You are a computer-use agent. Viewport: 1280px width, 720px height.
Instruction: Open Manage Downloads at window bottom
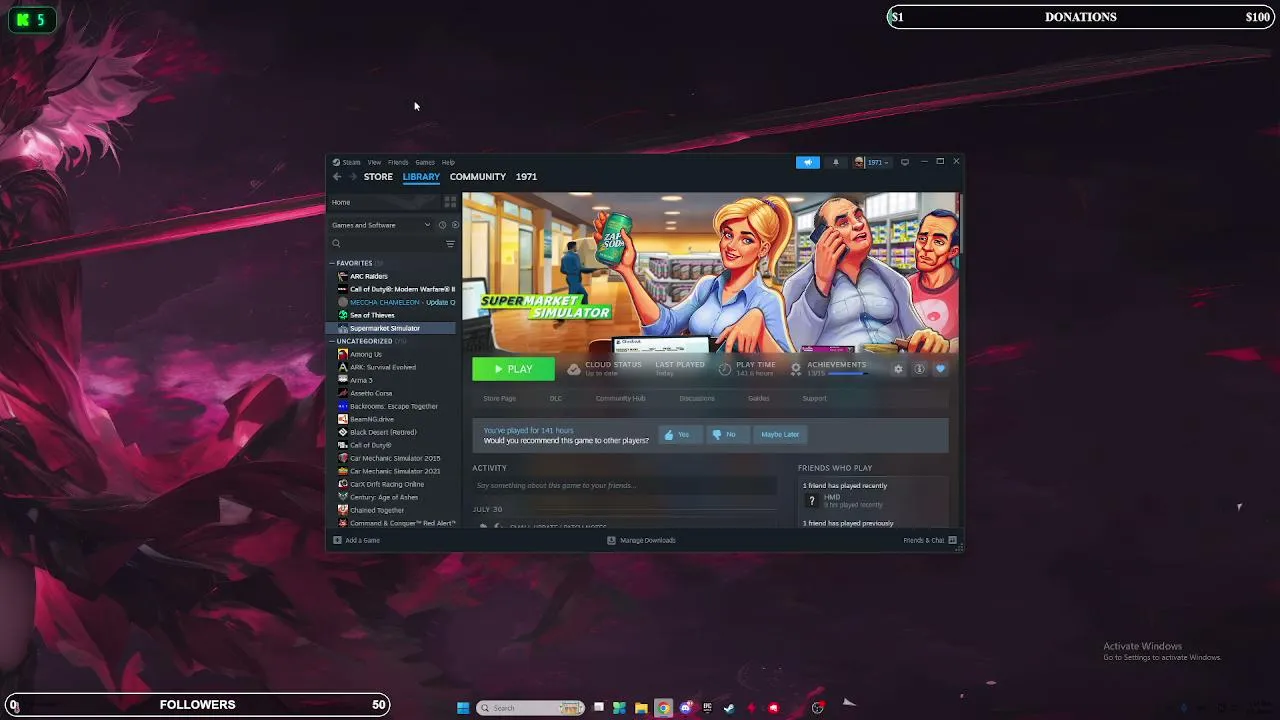pos(642,540)
